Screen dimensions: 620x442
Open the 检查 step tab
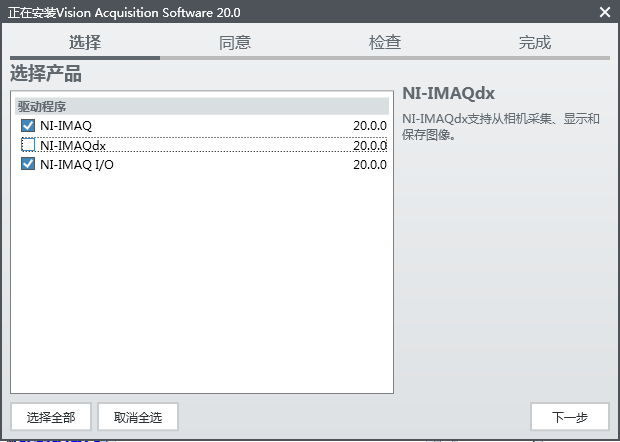(x=385, y=42)
